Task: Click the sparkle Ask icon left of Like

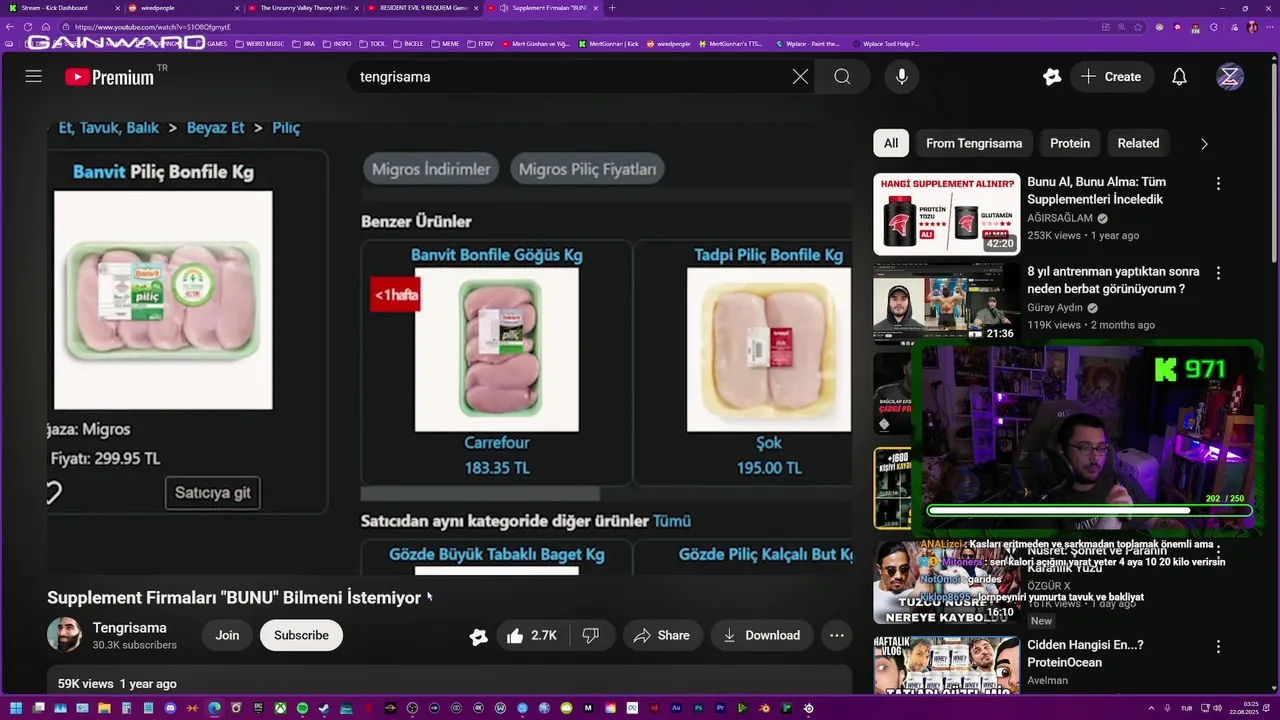Action: click(478, 636)
